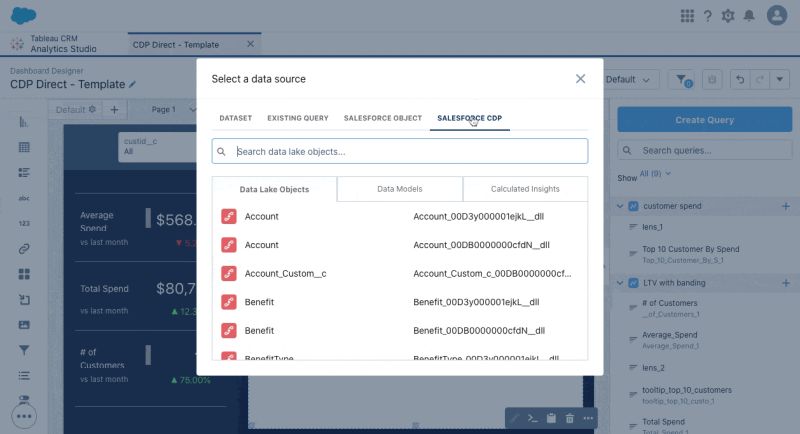This screenshot has width=800, height=434.
Task: Collapse the LTV with banding group
Action: 620,283
